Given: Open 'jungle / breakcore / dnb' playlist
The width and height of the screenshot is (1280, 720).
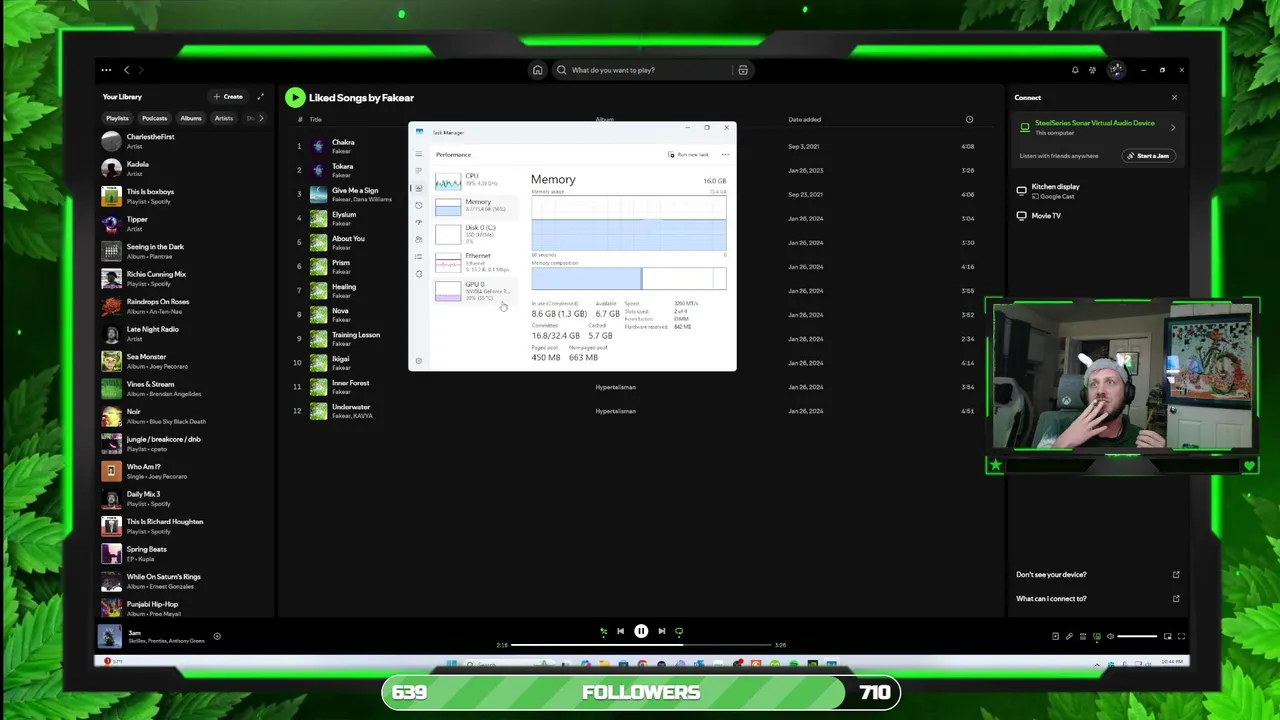Looking at the screenshot, I should [185, 443].
